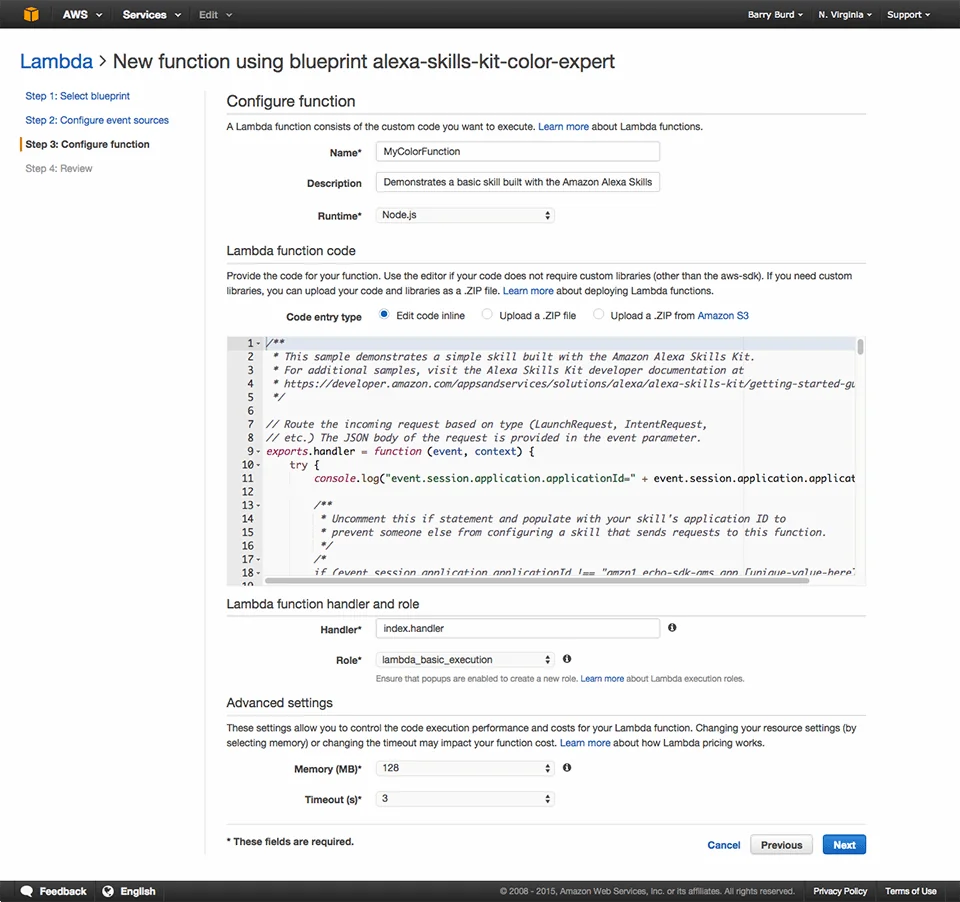Open Terms of Use link

pos(910,891)
